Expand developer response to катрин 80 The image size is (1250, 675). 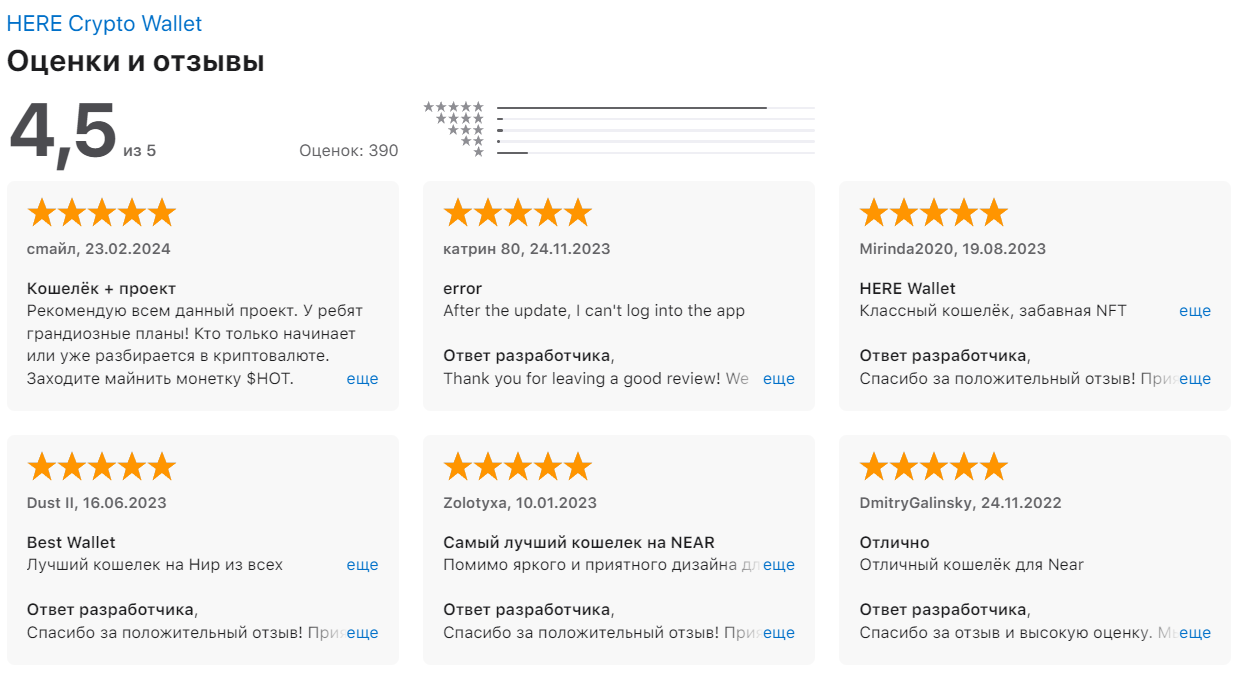[778, 379]
